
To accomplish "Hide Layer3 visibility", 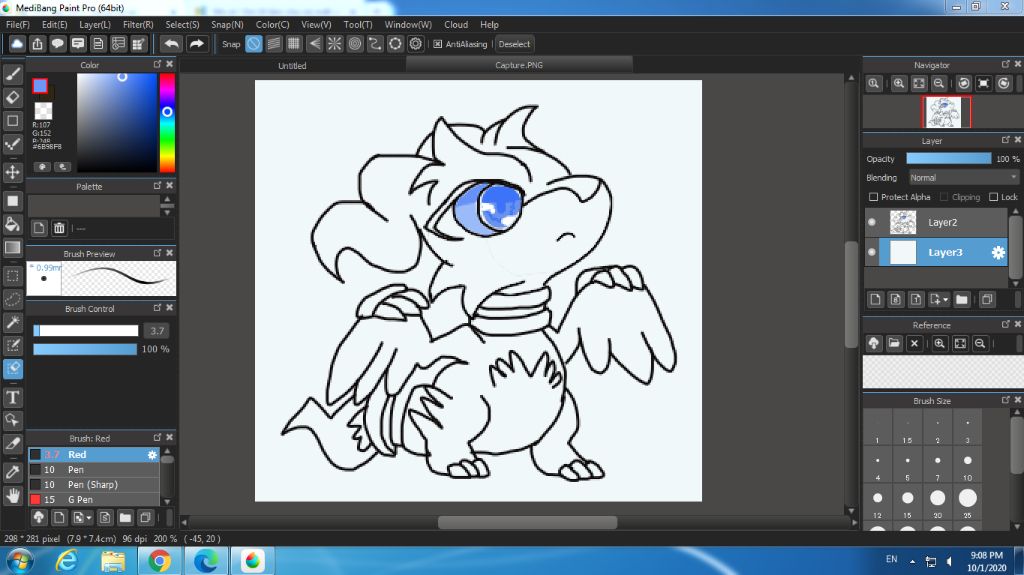I will [x=872, y=252].
